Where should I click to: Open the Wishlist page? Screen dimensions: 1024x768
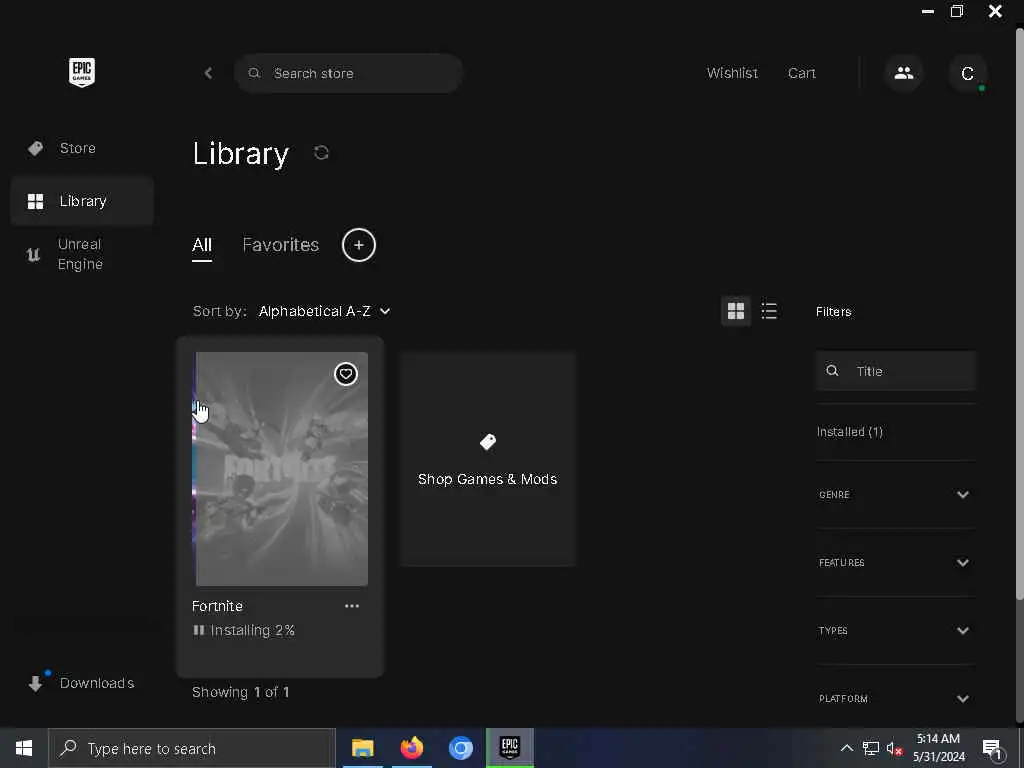pos(732,73)
